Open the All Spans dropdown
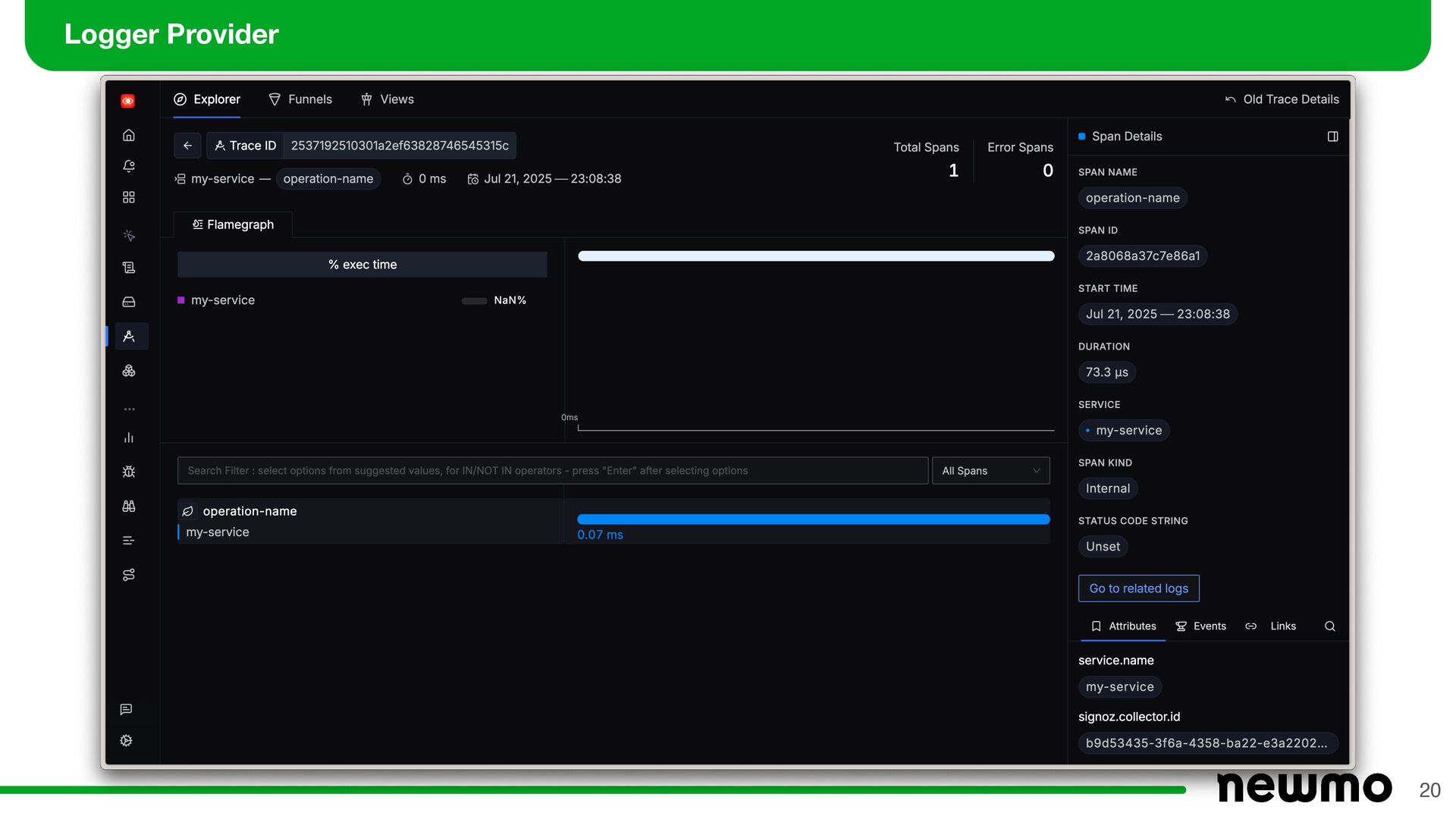 click(990, 471)
